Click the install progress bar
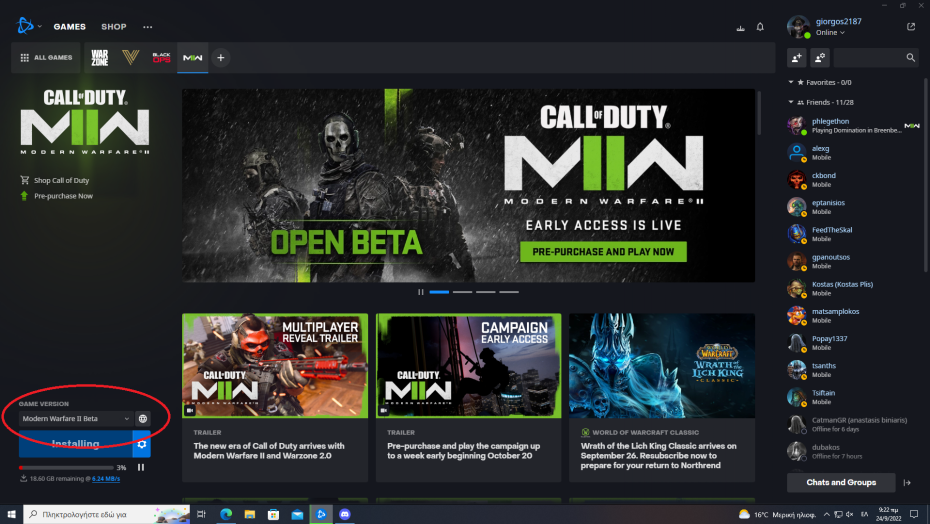 66,468
